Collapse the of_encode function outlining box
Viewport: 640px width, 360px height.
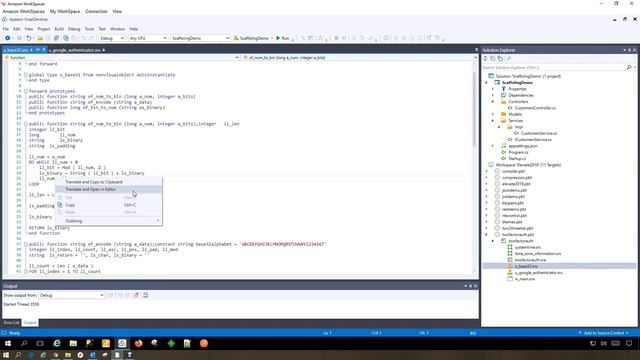click(x=26, y=244)
